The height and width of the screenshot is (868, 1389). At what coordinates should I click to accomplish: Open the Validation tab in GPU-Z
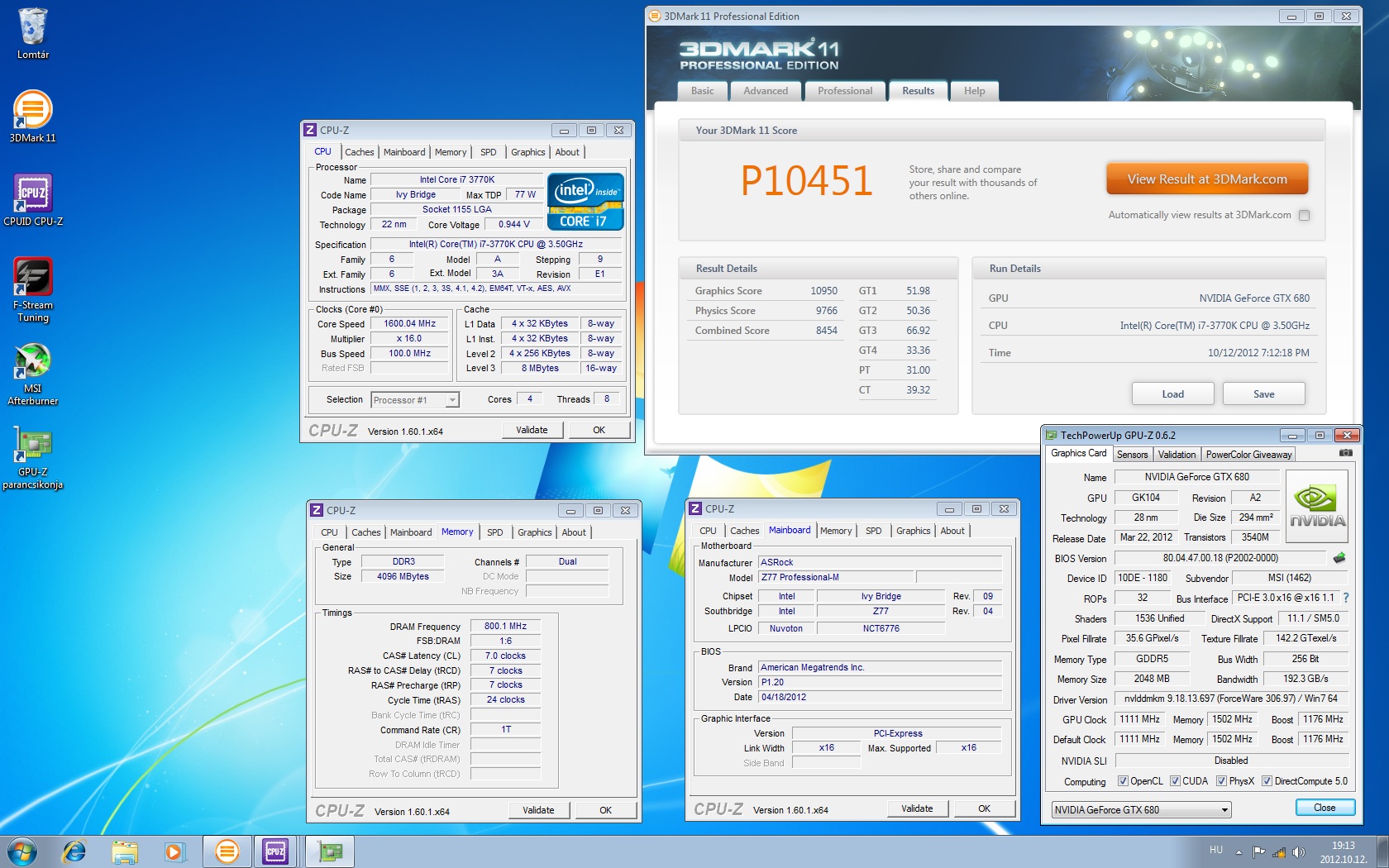1177,455
